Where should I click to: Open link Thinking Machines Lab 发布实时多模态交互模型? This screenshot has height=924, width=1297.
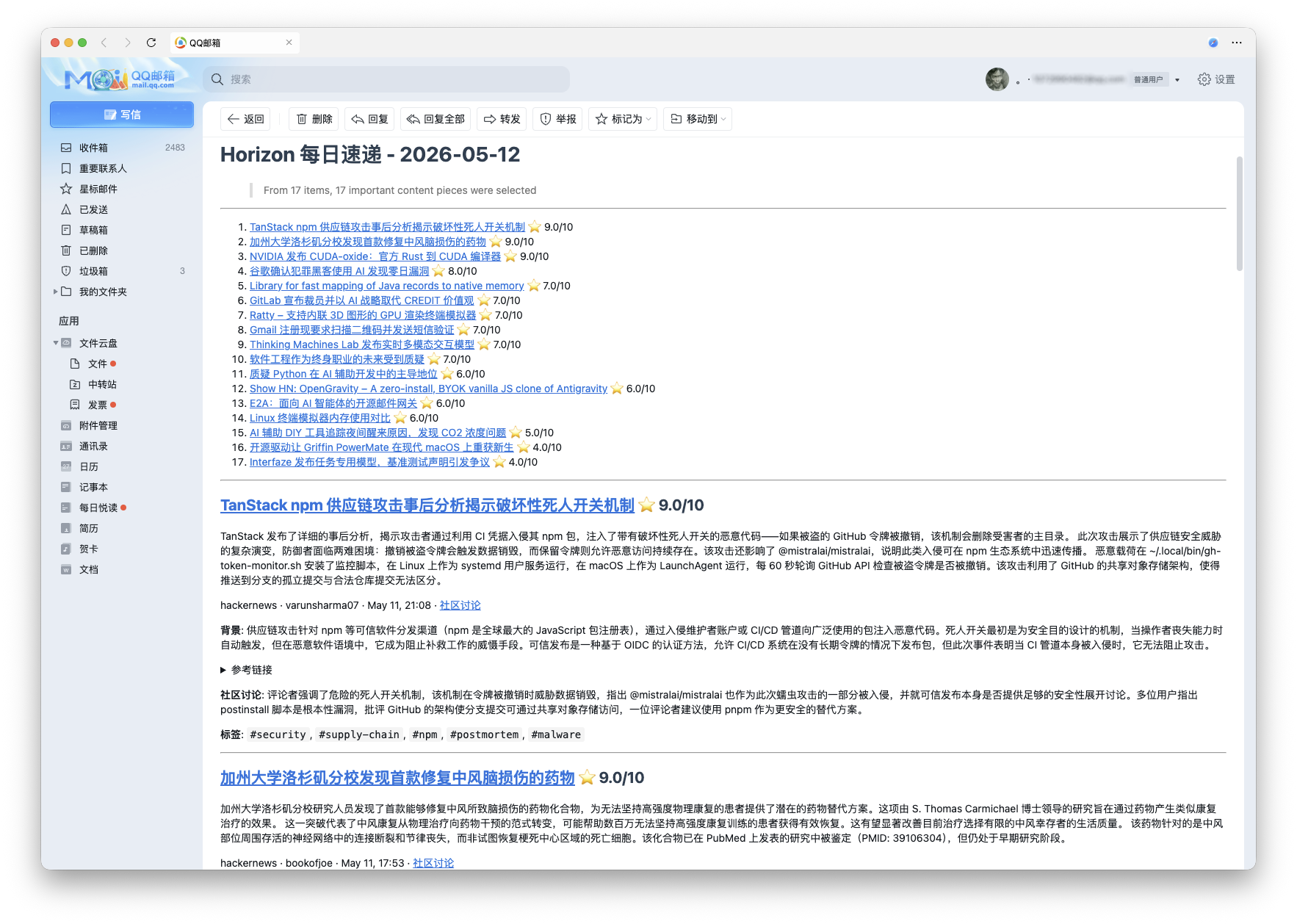coord(362,344)
